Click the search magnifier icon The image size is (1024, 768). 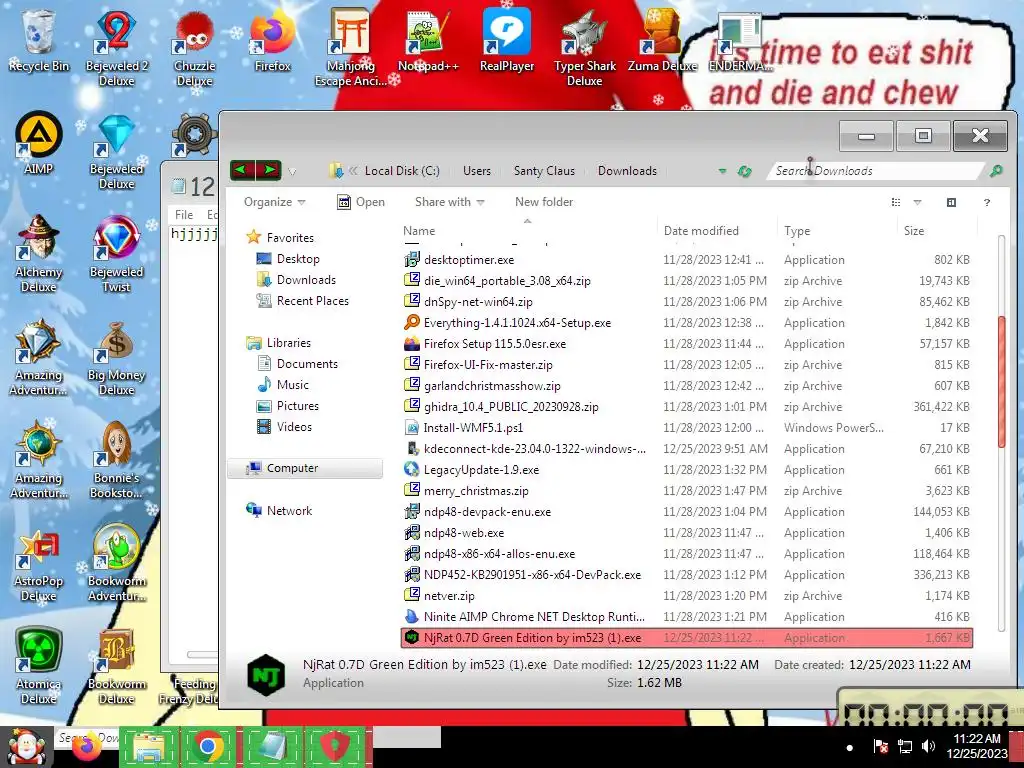tap(996, 170)
